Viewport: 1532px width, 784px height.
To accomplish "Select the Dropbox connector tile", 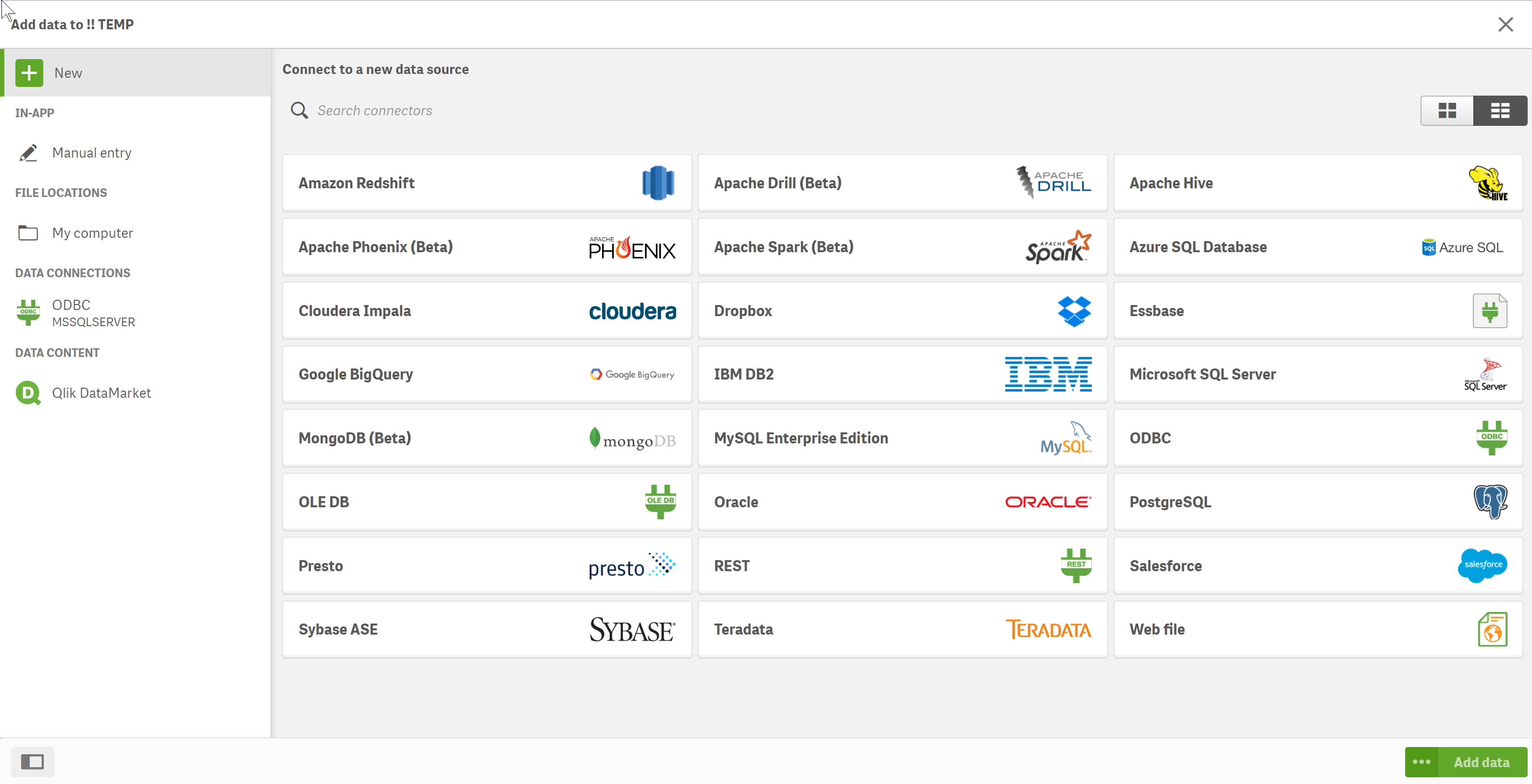I will [902, 311].
